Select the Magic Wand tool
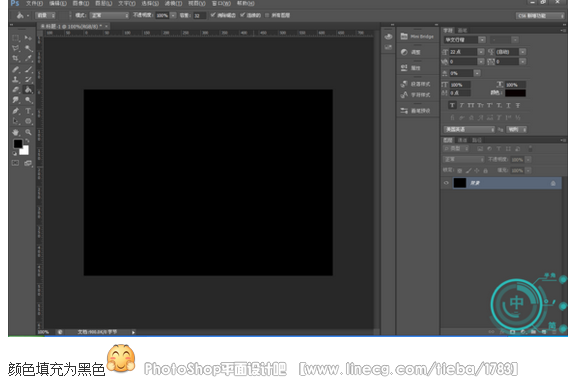The width and height of the screenshot is (568, 386). point(28,48)
